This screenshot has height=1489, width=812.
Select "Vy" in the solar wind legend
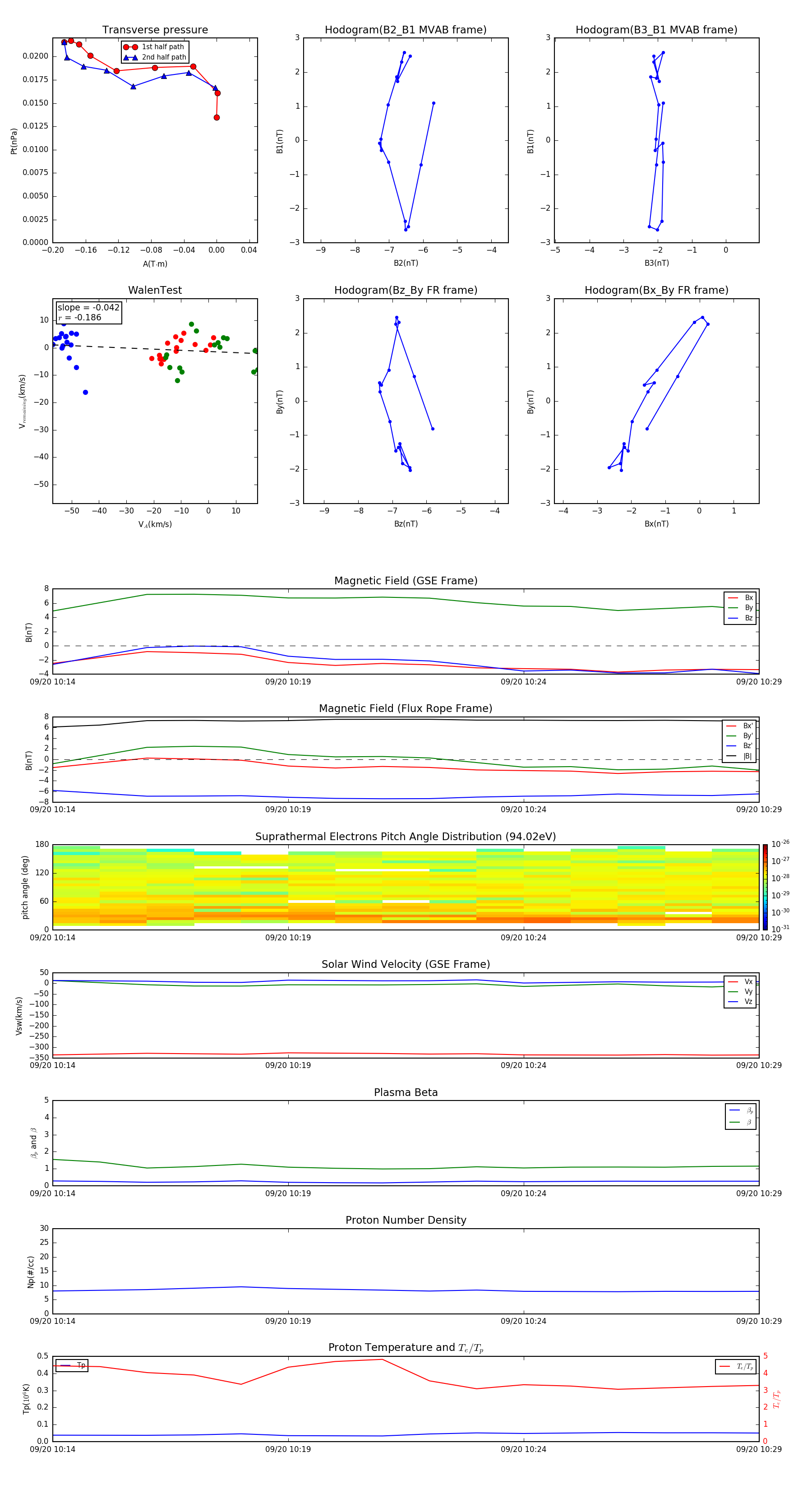click(740, 991)
